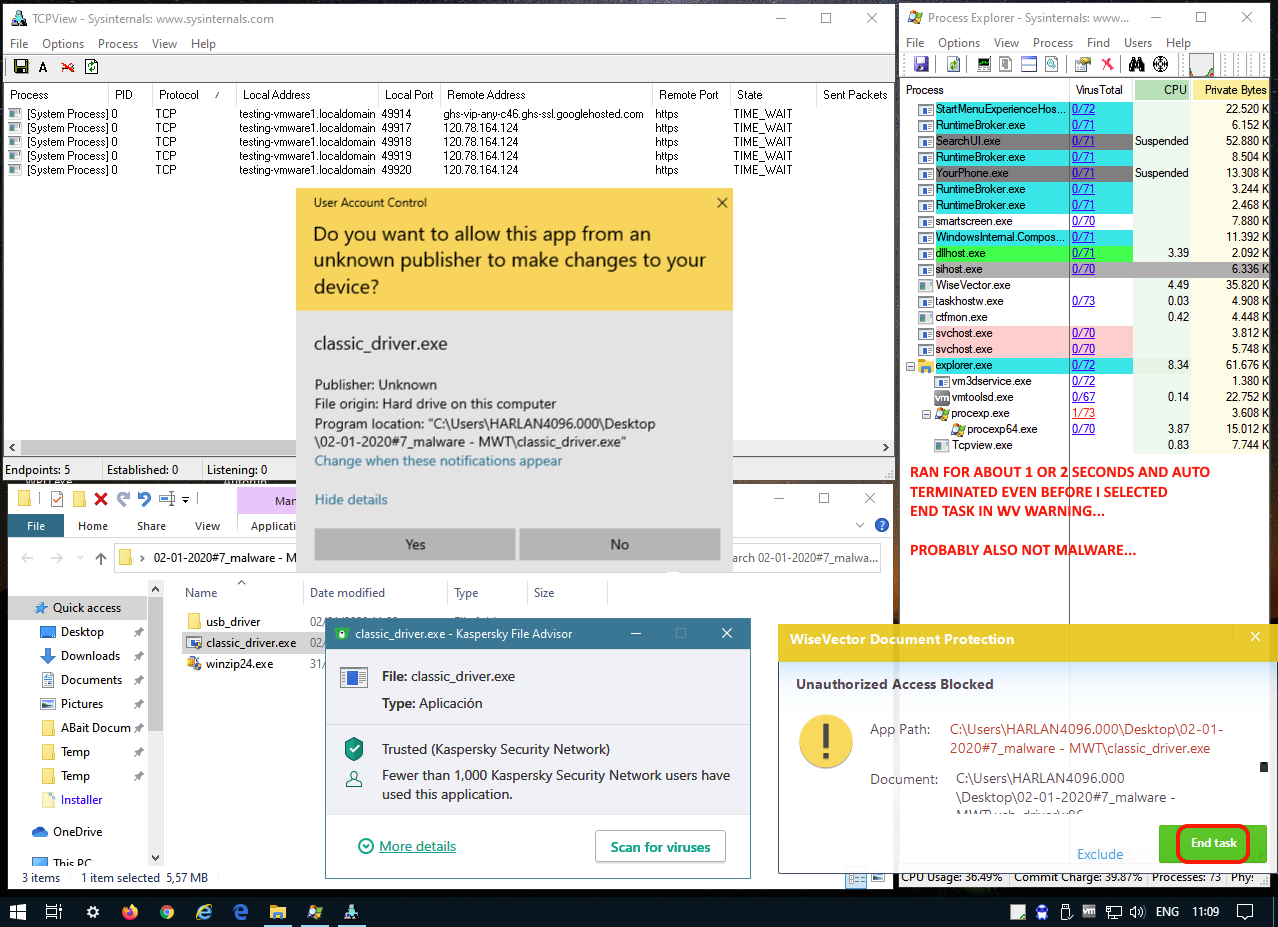
Task: Click the binoculars Find icon in Process Explorer
Action: [1136, 65]
